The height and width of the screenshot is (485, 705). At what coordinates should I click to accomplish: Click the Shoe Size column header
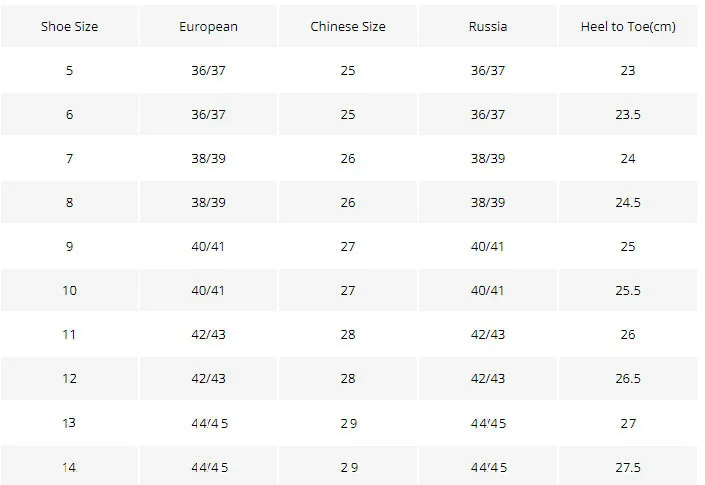pos(69,27)
